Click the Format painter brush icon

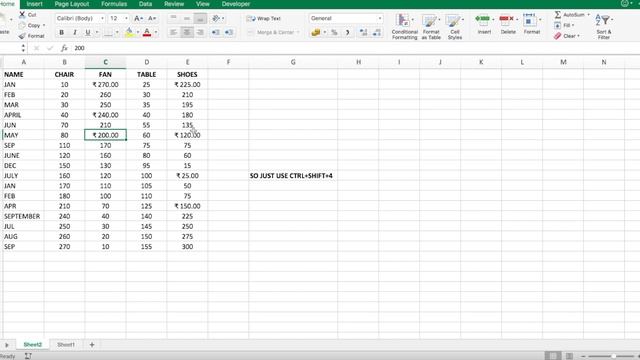[22, 36]
